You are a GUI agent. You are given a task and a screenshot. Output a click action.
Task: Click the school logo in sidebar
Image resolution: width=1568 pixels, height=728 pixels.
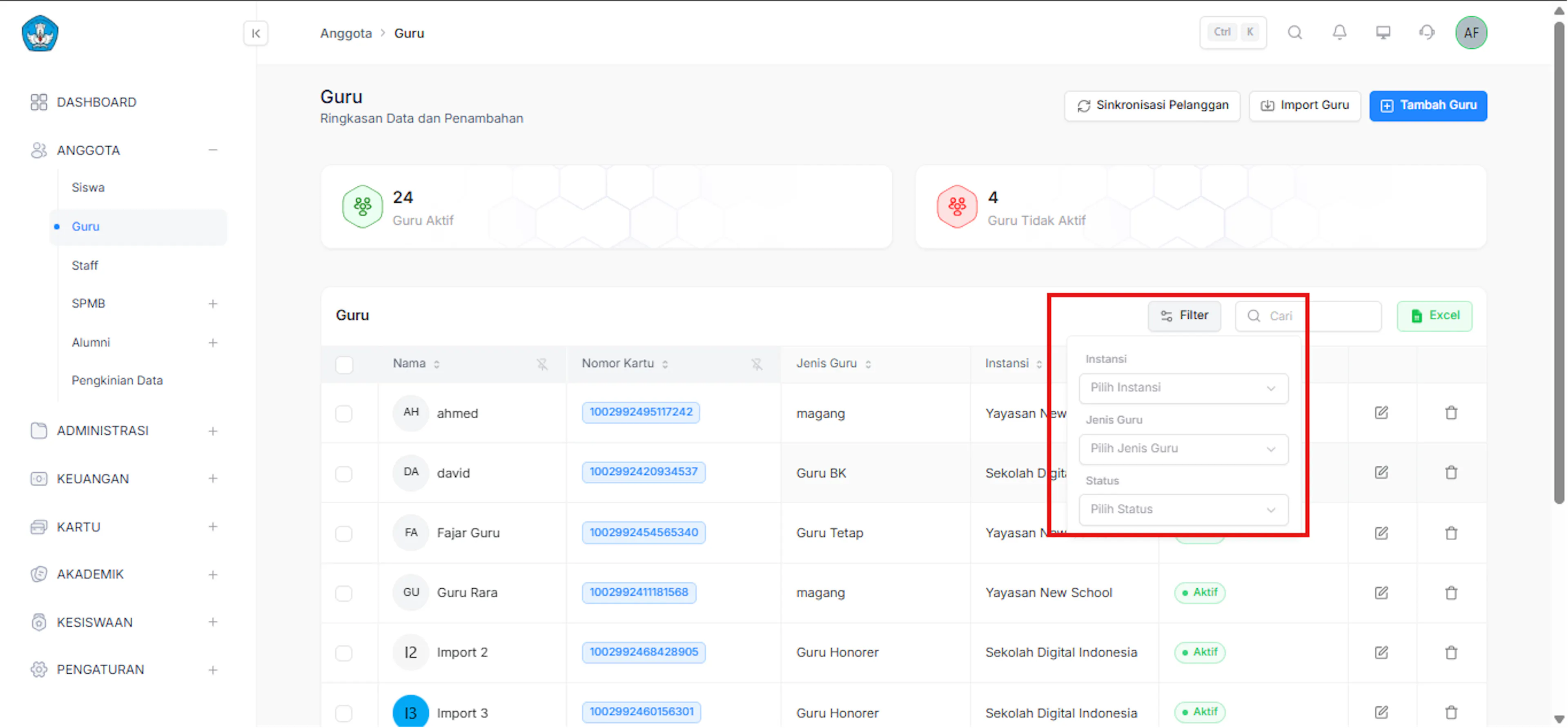tap(40, 33)
